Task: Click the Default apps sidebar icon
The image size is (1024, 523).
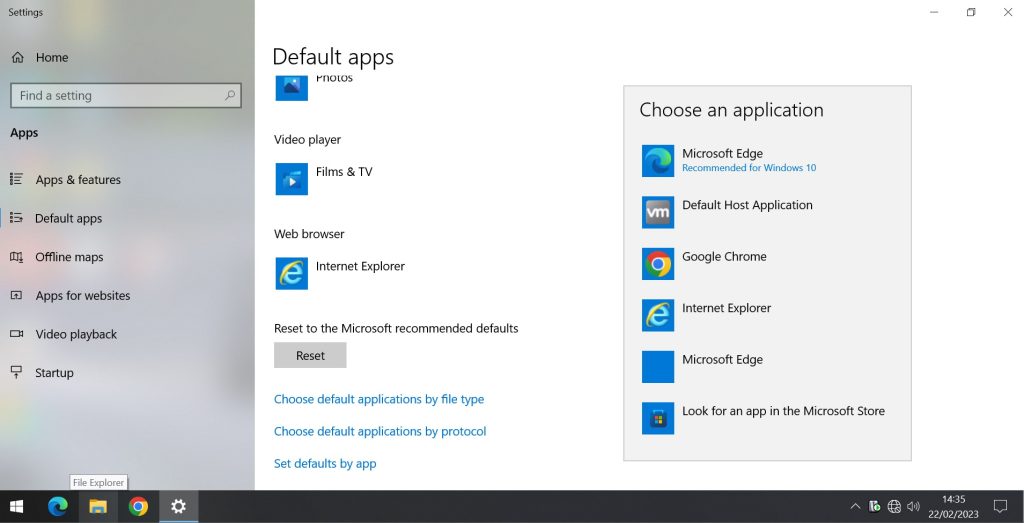Action: (17, 218)
